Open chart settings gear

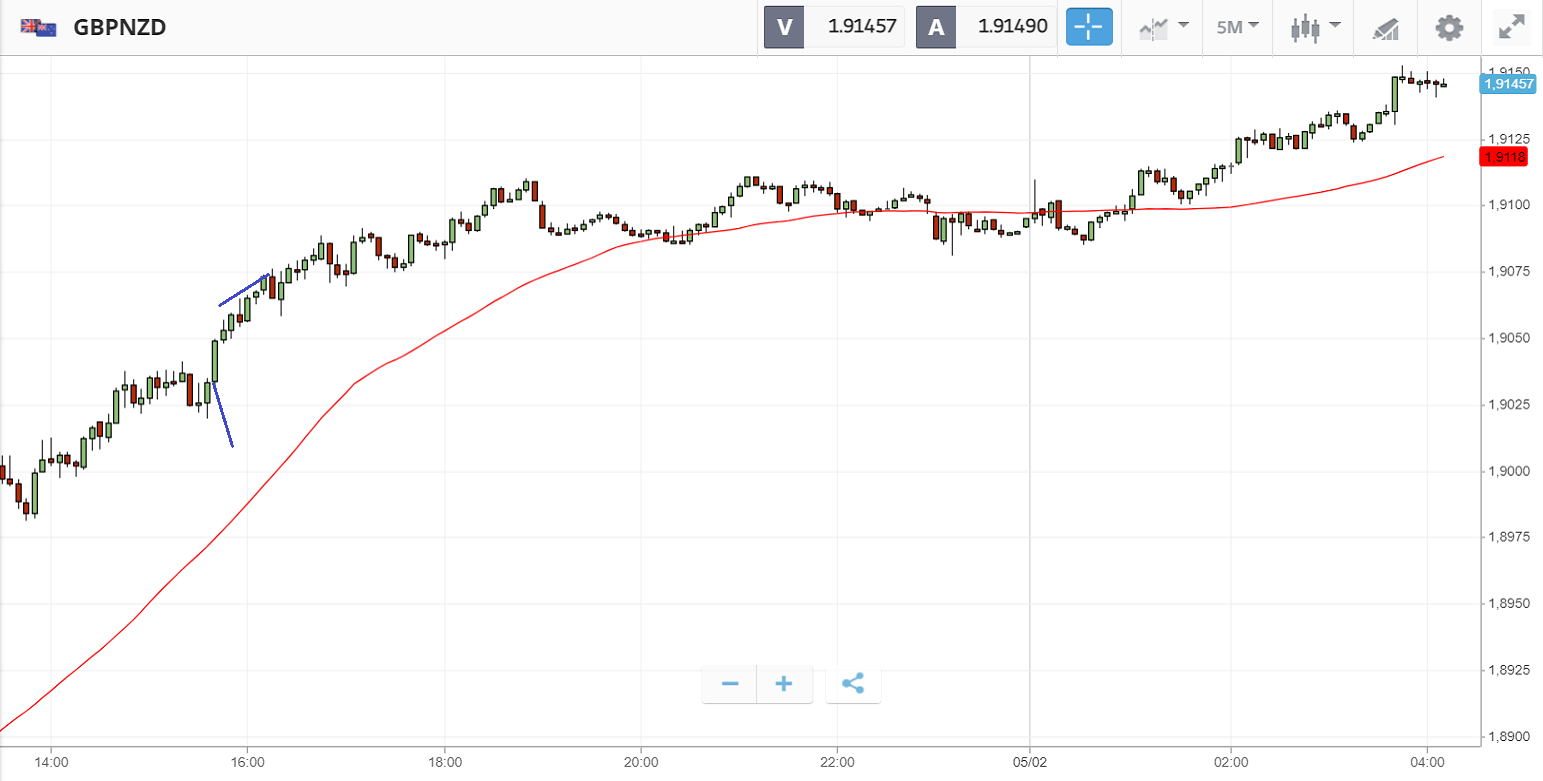[x=1448, y=27]
